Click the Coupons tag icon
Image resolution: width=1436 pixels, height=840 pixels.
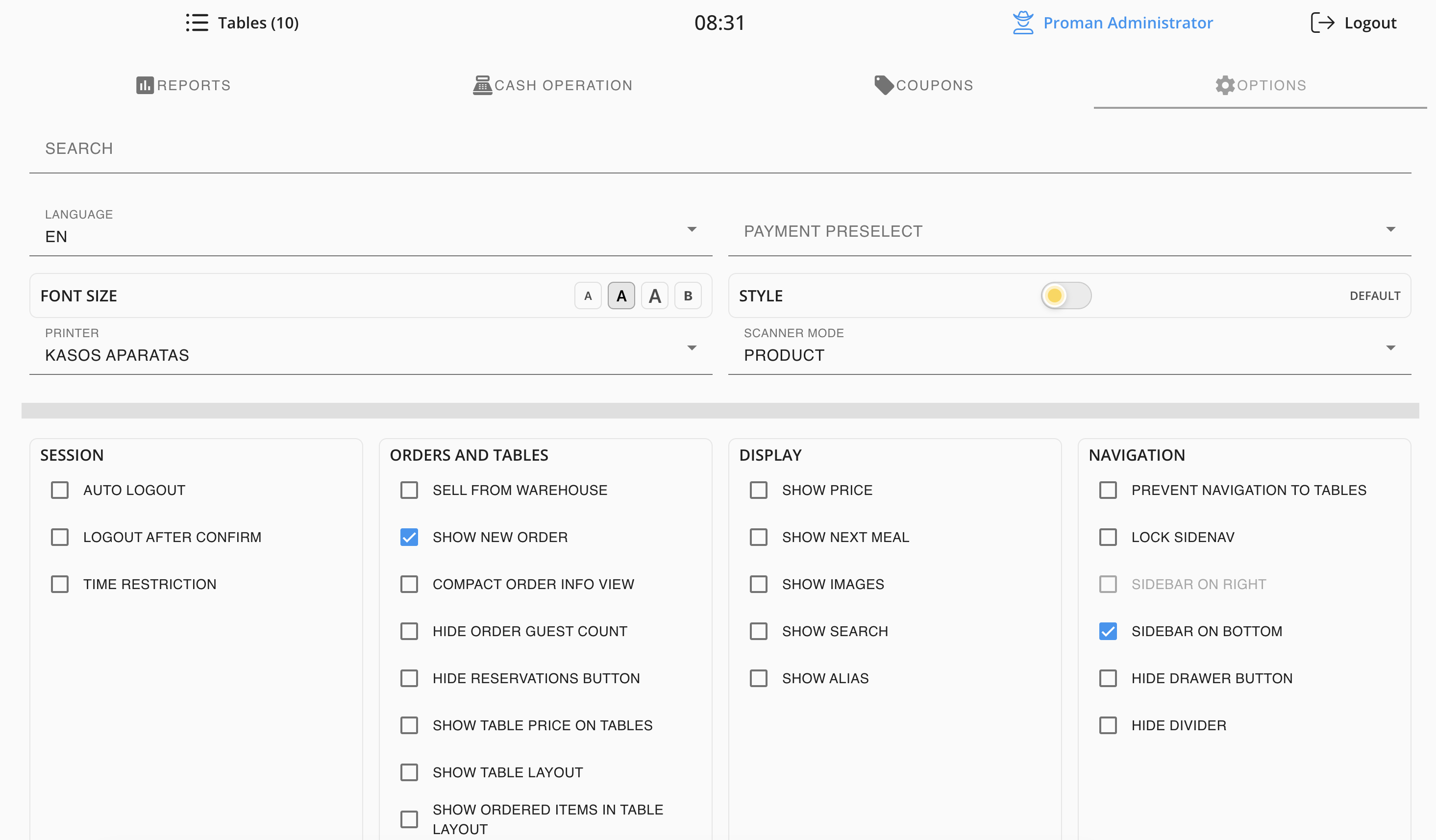[883, 85]
